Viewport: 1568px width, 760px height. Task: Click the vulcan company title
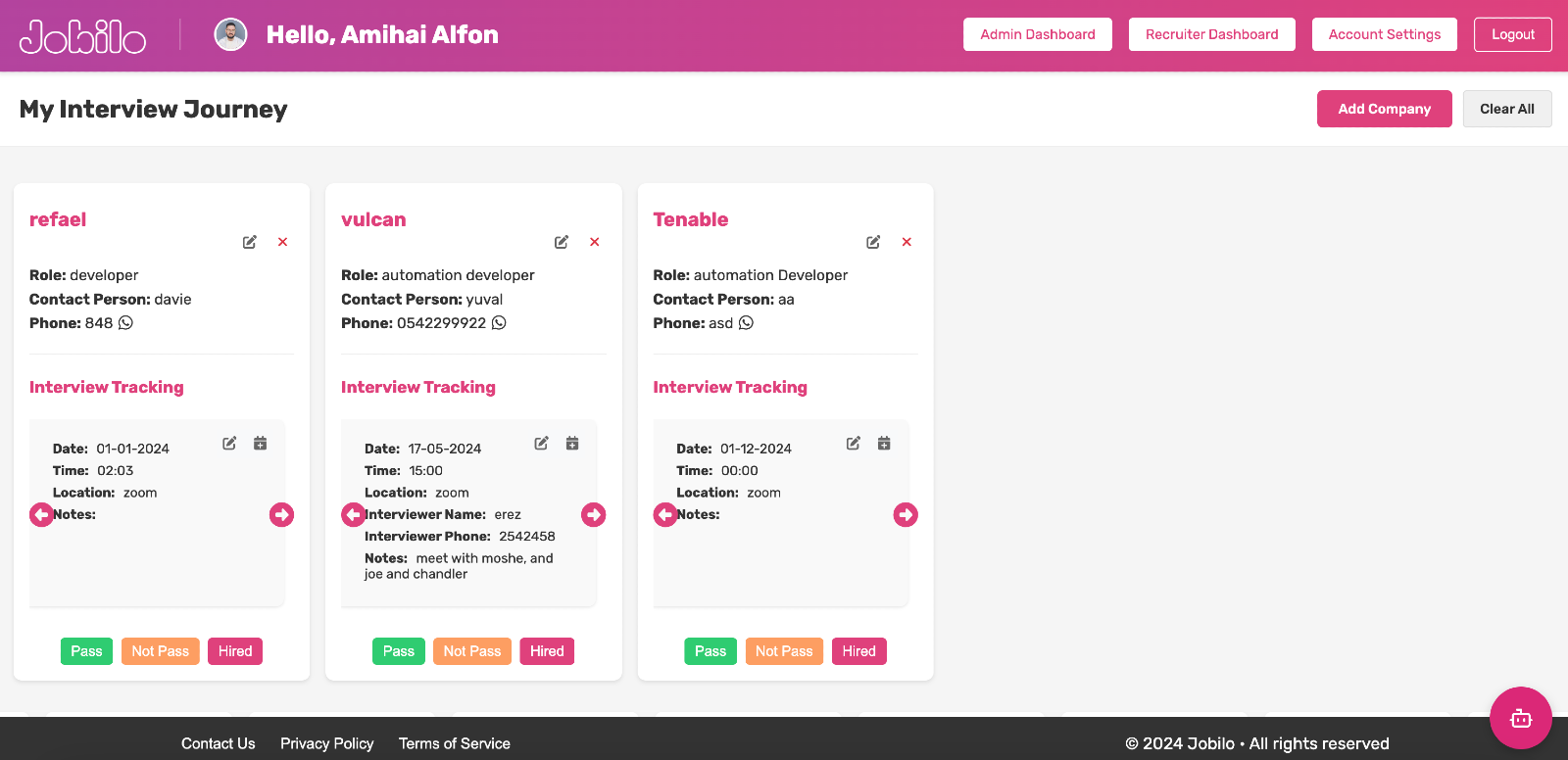(x=373, y=219)
